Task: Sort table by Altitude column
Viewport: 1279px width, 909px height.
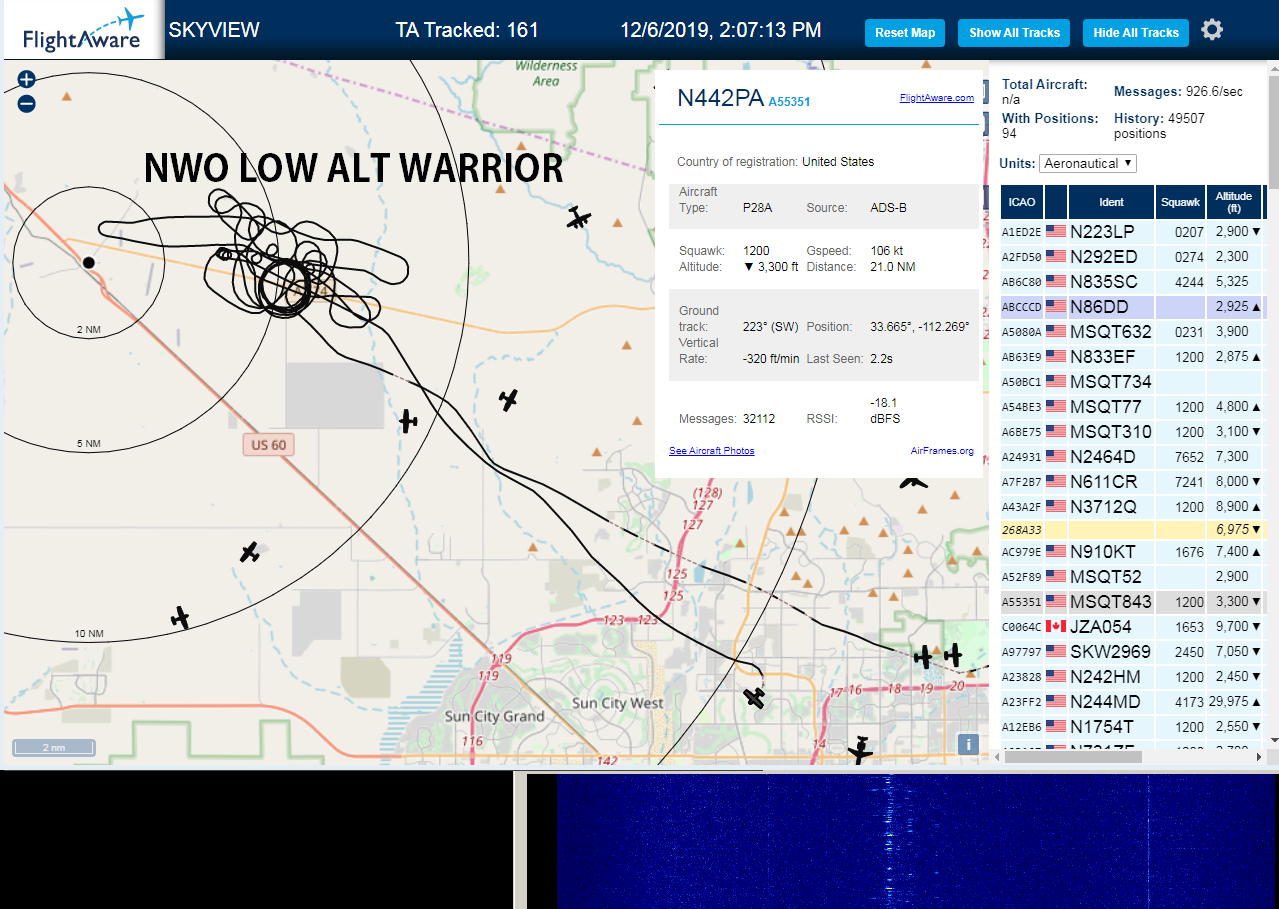Action: pos(1235,202)
